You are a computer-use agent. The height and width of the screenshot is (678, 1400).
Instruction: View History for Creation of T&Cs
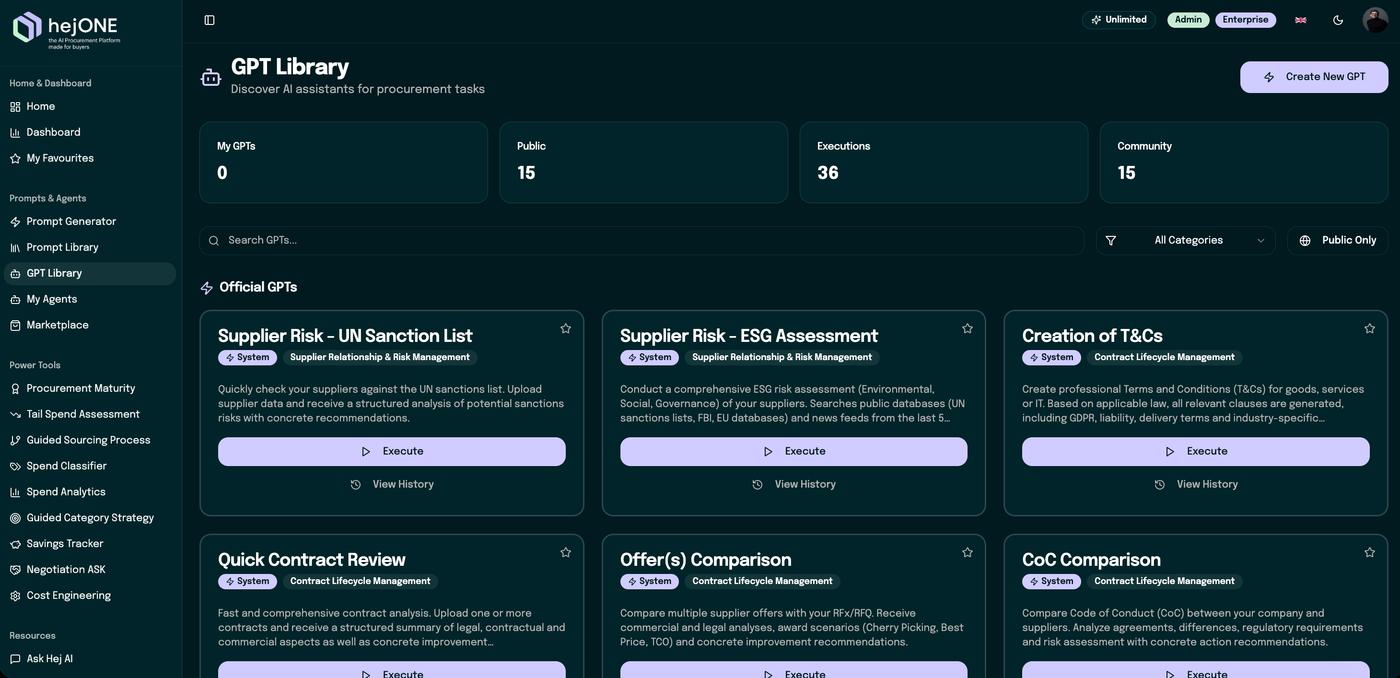[1196, 484]
